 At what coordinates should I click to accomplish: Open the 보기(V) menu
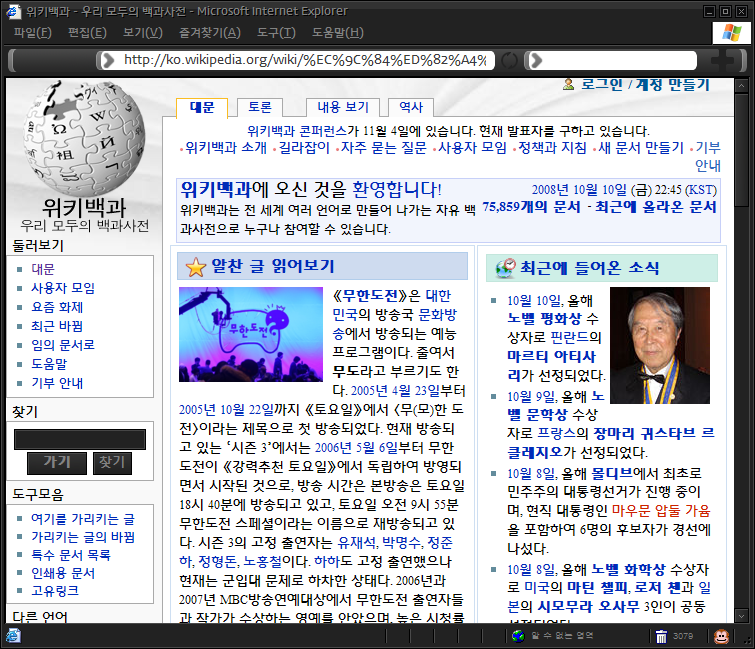pos(143,33)
